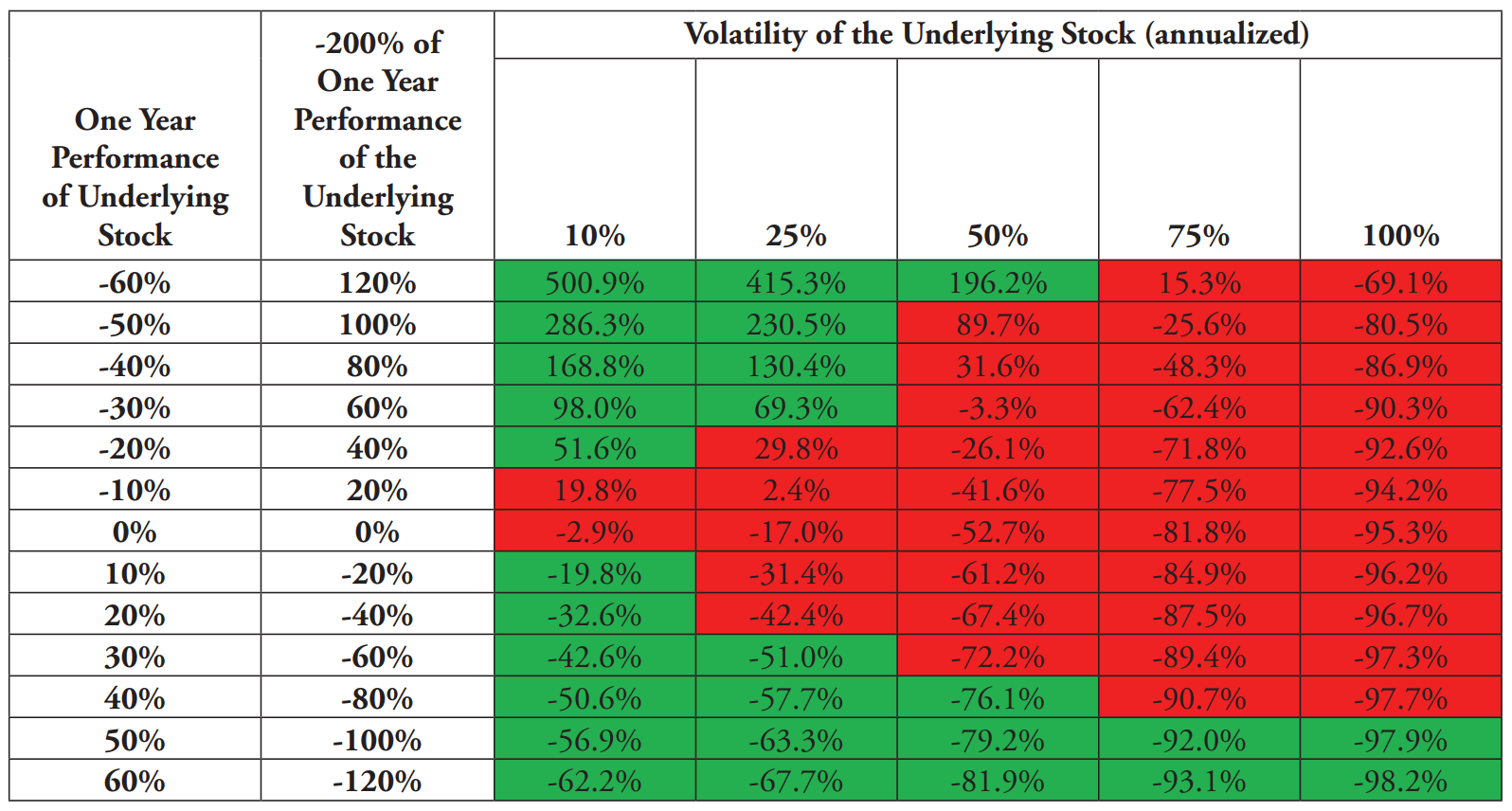The width and height of the screenshot is (1512, 811).
Task: Select the 29.8% red cell
Action: [797, 448]
